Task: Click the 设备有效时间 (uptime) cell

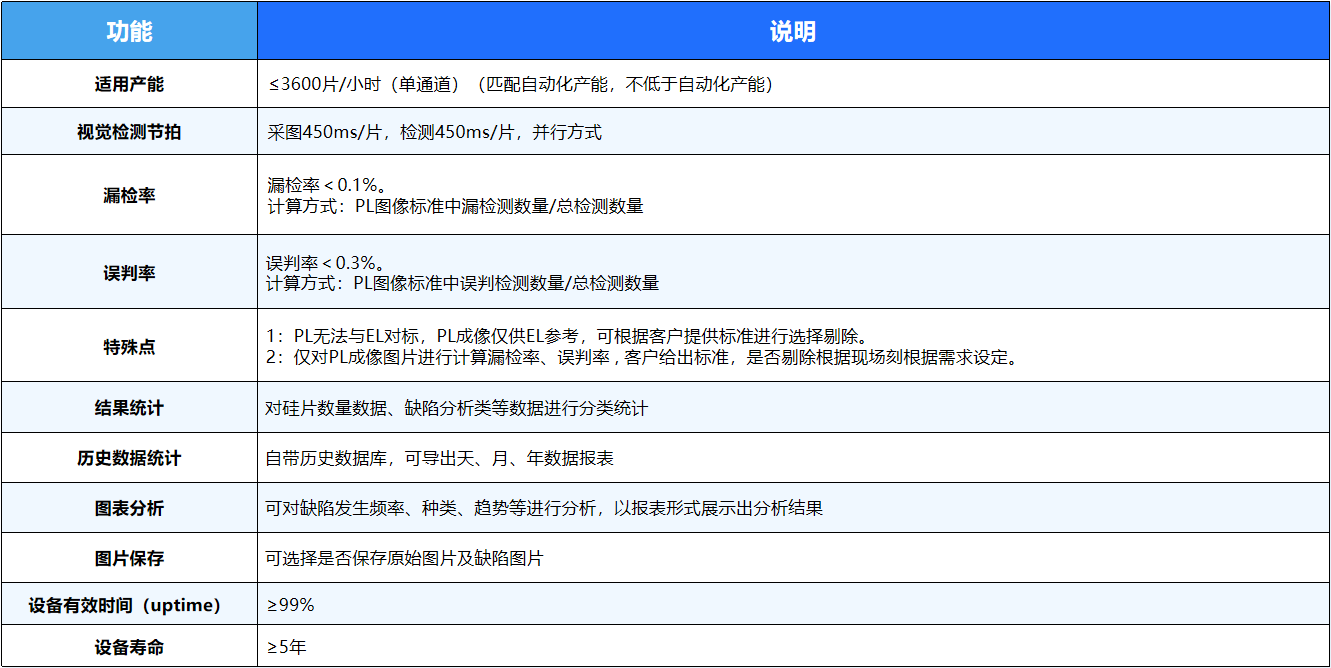Action: pos(129,605)
